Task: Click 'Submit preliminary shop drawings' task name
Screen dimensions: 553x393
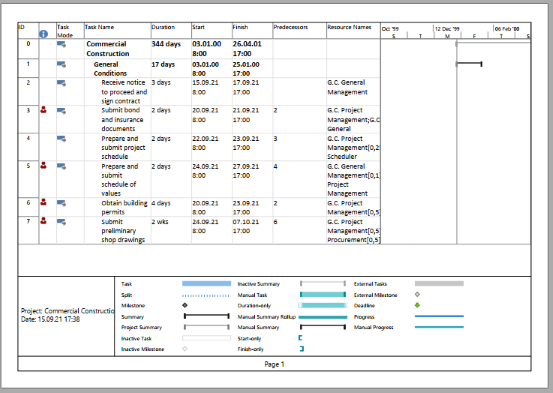Action: (123, 231)
